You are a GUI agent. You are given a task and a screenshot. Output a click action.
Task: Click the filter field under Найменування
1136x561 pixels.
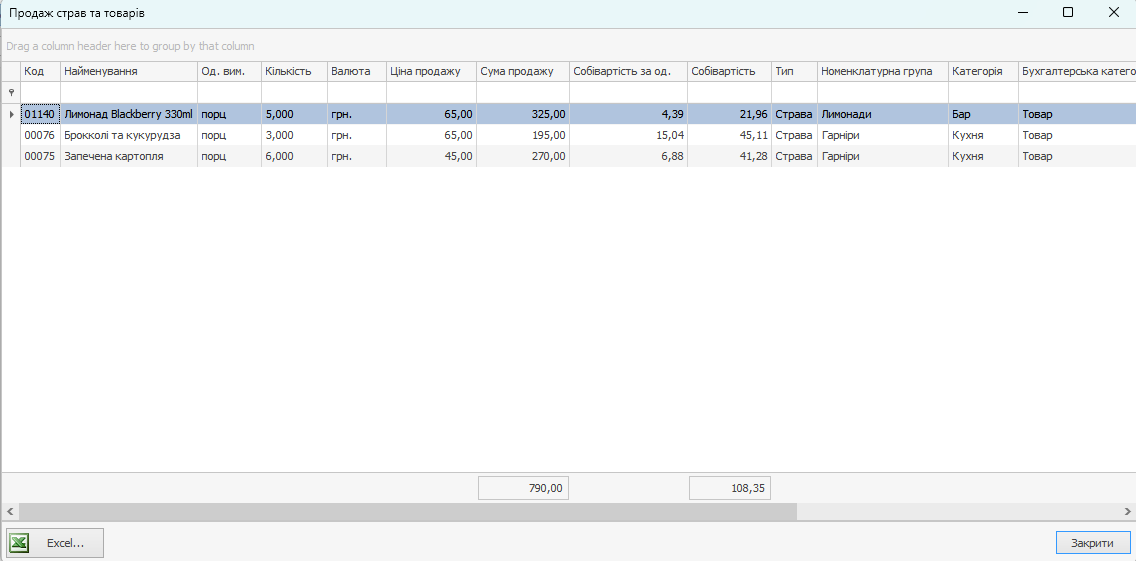128,92
